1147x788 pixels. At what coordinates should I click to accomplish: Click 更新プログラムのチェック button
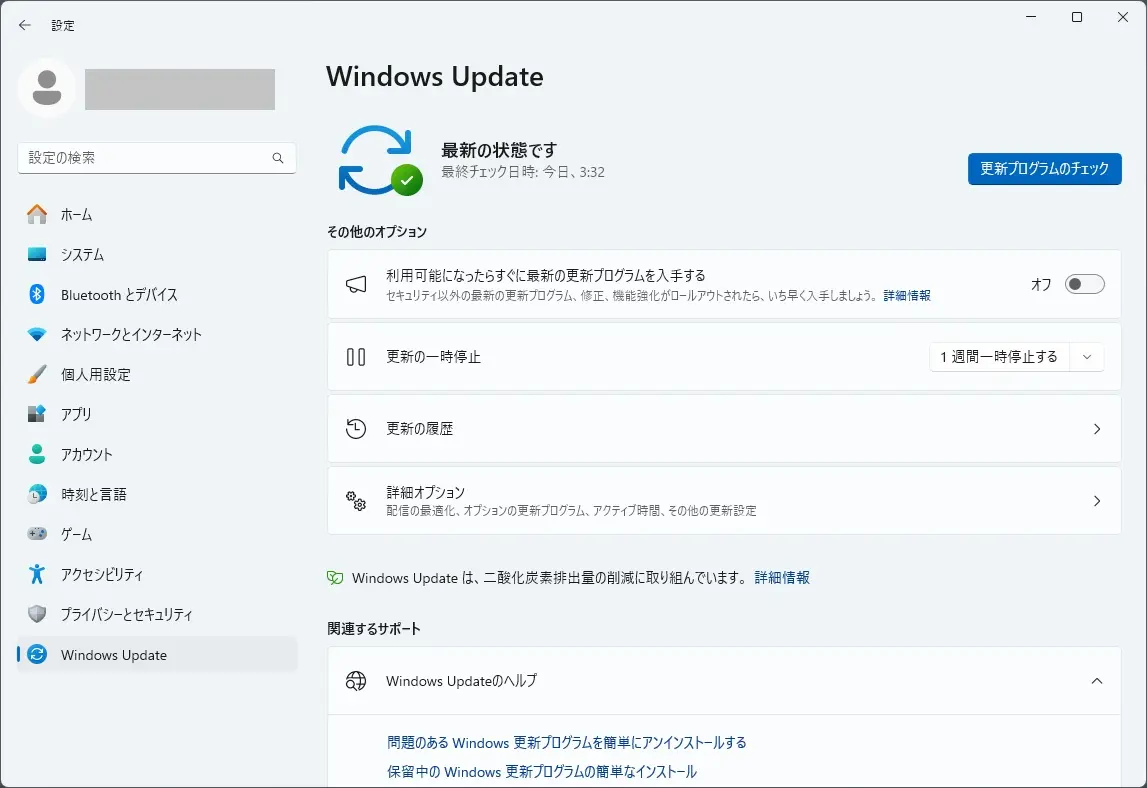tap(1044, 169)
